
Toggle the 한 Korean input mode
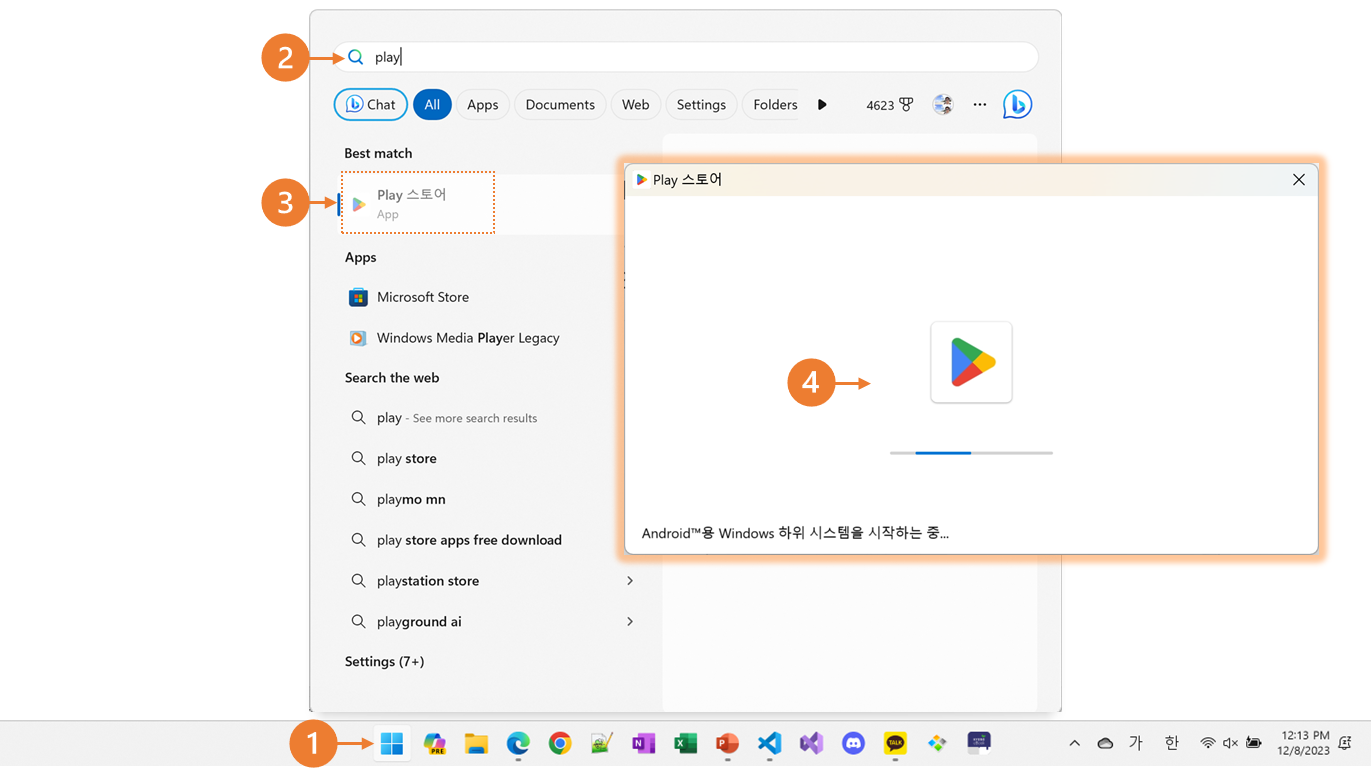1171,743
